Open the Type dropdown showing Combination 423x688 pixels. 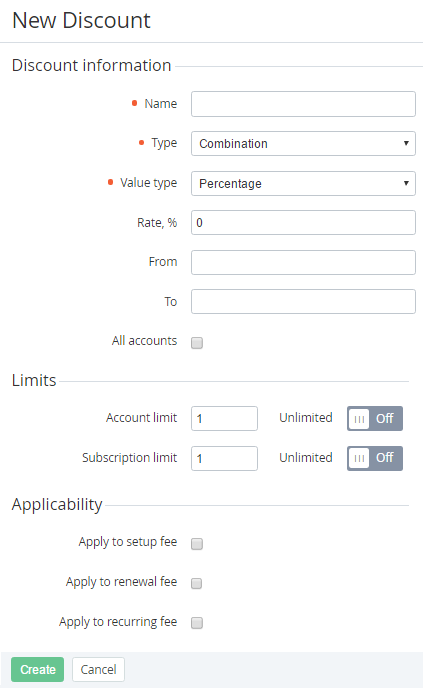click(303, 143)
